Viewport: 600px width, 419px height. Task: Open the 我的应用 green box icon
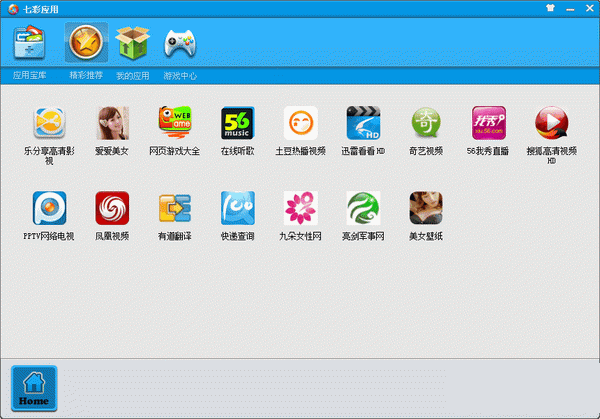pyautogui.click(x=132, y=43)
